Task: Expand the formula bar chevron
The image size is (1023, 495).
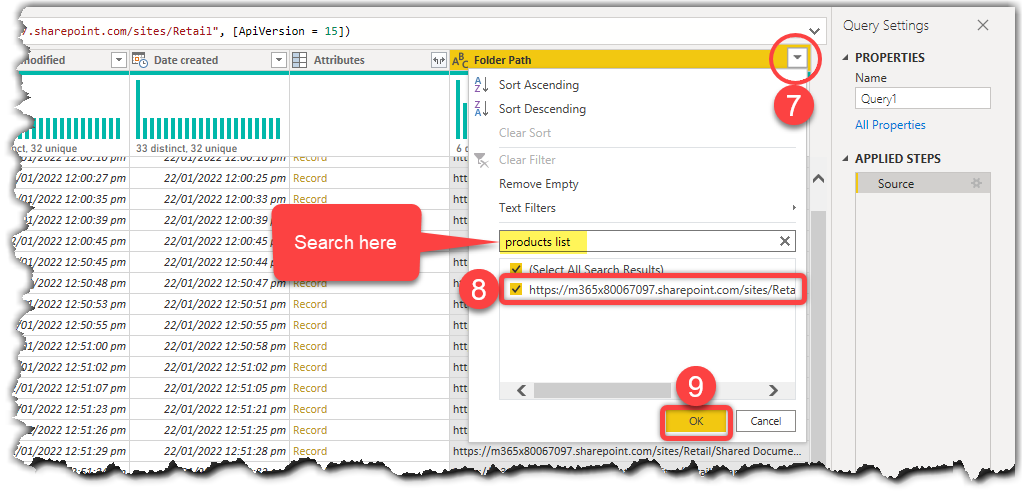Action: pyautogui.click(x=814, y=31)
